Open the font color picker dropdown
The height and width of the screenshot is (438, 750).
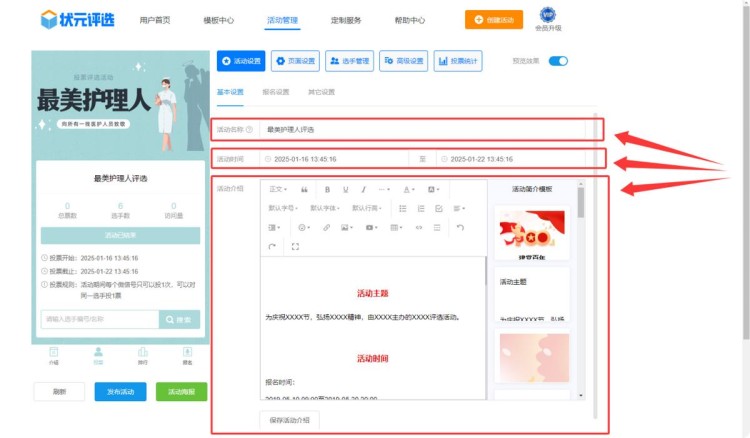click(409, 189)
